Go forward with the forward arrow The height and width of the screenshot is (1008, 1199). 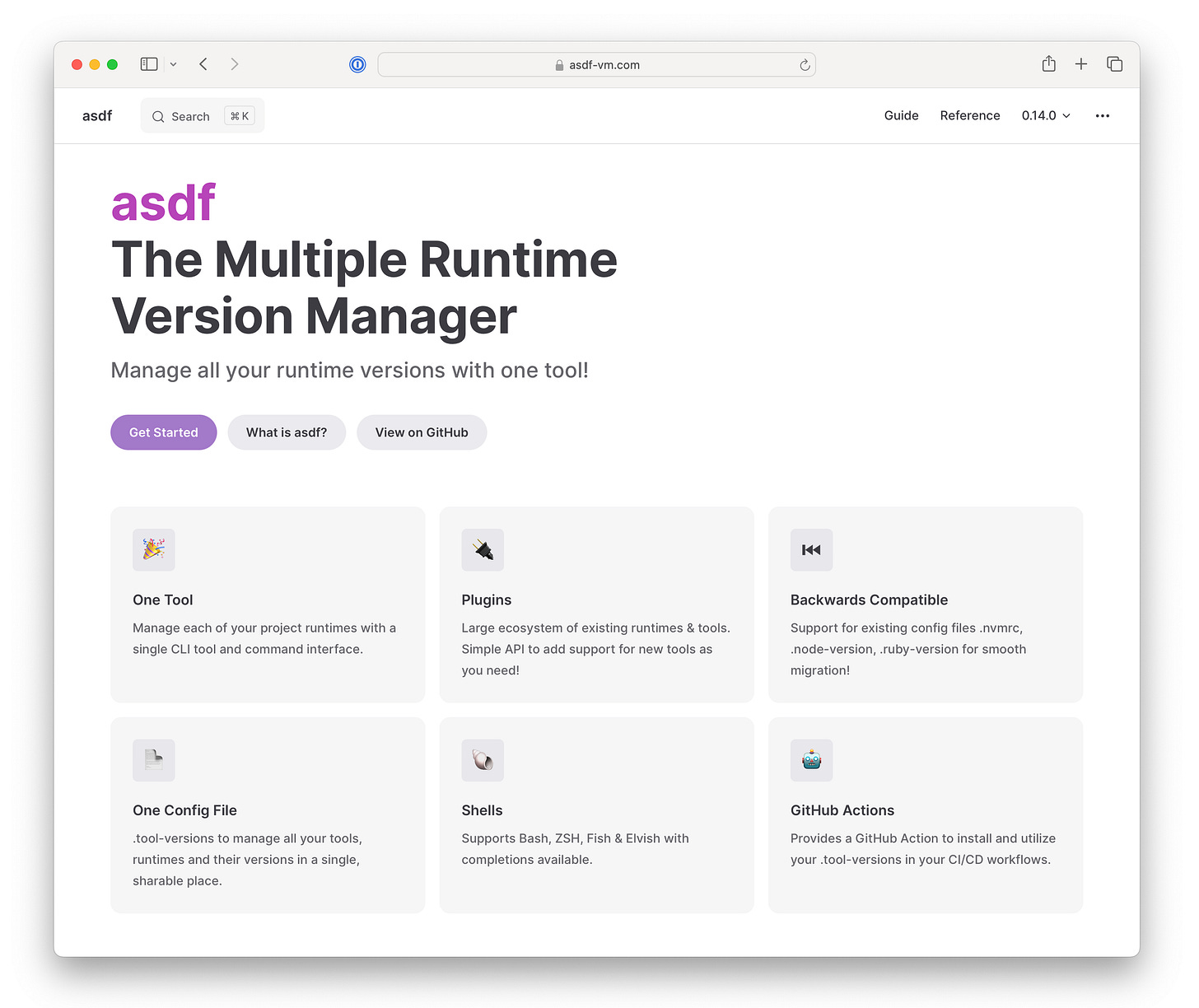coord(235,64)
